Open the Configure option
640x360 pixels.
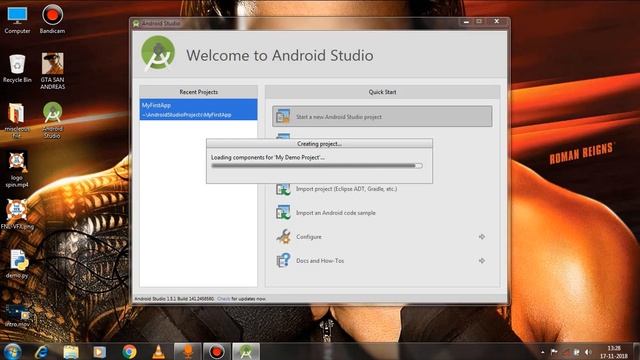309,237
